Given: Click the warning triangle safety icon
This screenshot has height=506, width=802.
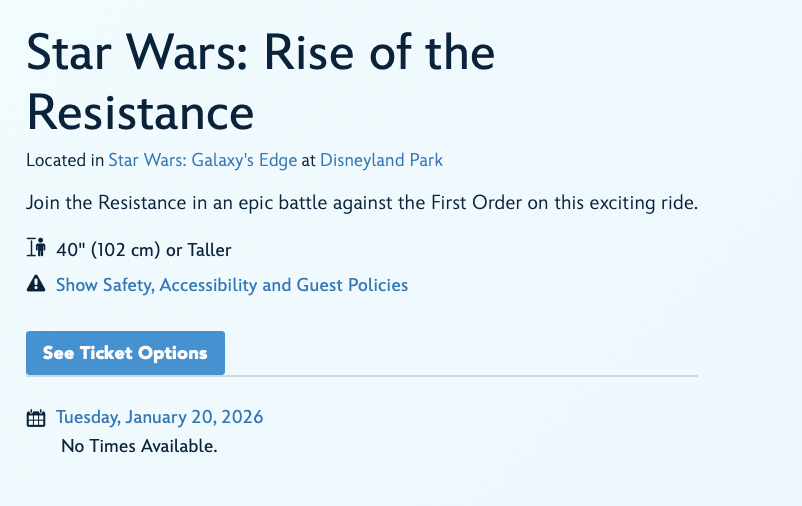Looking at the screenshot, I should tap(36, 285).
